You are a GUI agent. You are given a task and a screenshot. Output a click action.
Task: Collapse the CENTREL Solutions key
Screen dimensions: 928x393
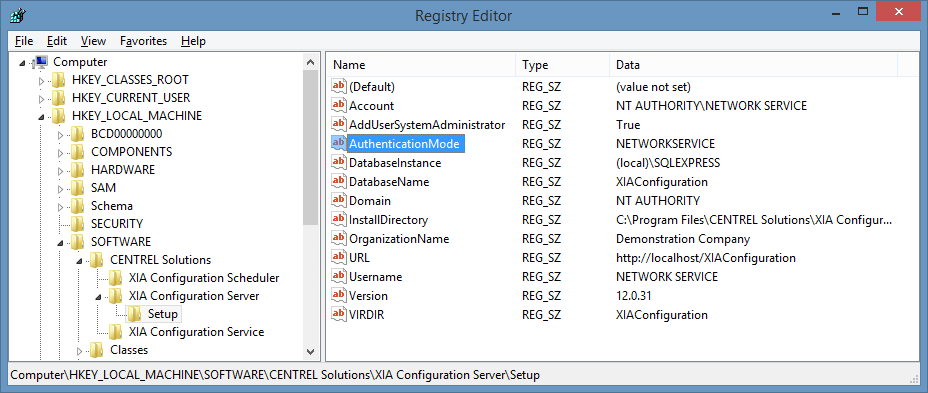pyautogui.click(x=80, y=260)
